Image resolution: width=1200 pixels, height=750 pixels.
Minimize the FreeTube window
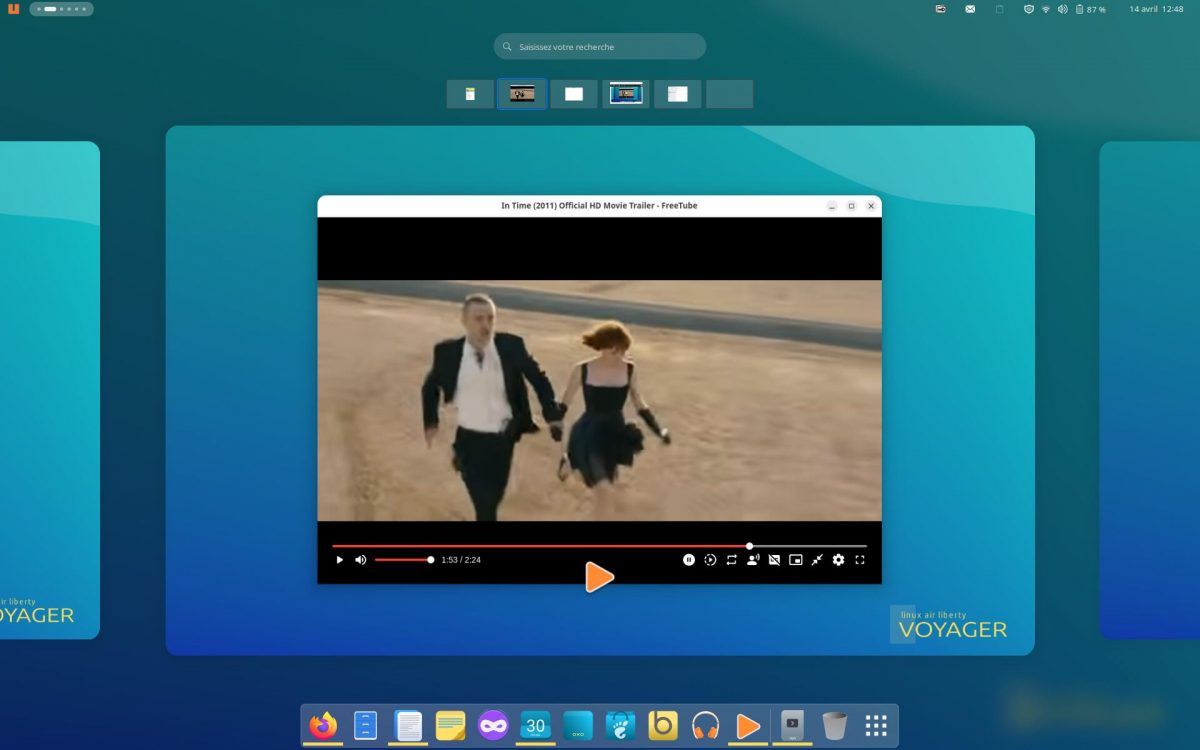tap(832, 206)
